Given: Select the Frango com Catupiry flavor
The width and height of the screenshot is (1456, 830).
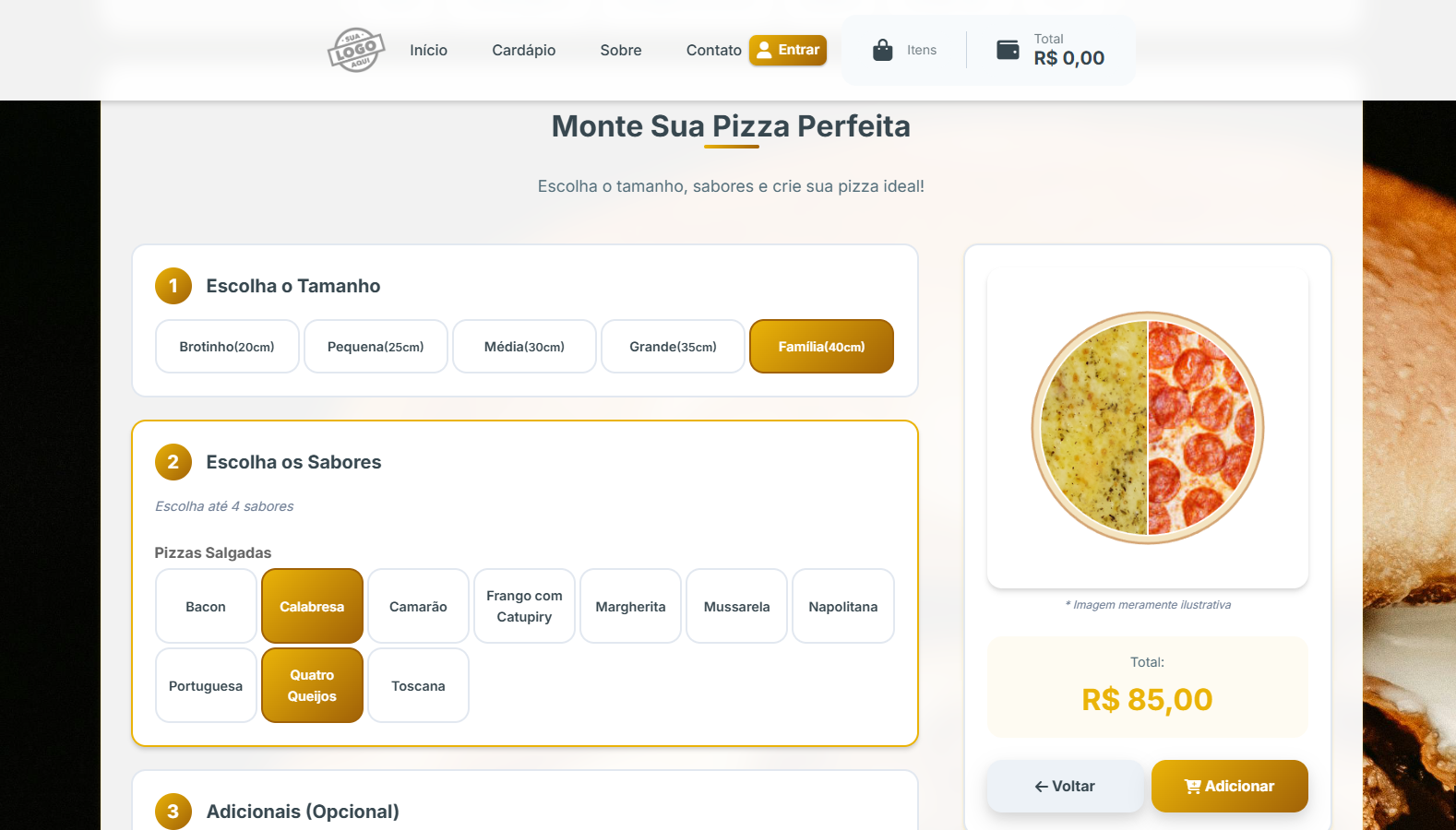Looking at the screenshot, I should pos(524,606).
